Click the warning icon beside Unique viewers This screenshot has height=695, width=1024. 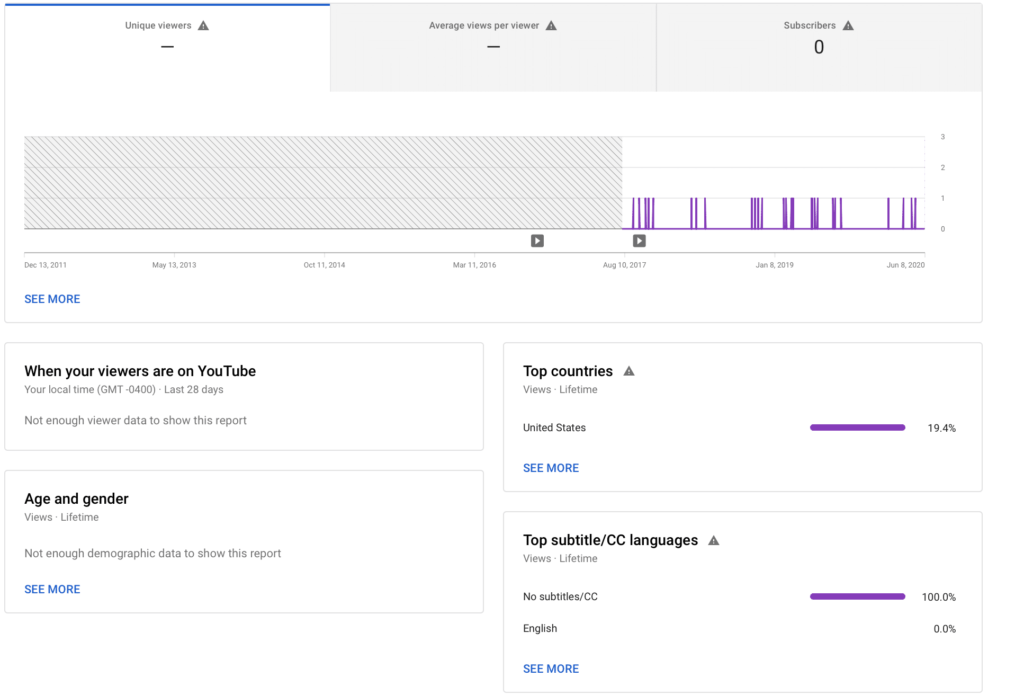pos(204,26)
